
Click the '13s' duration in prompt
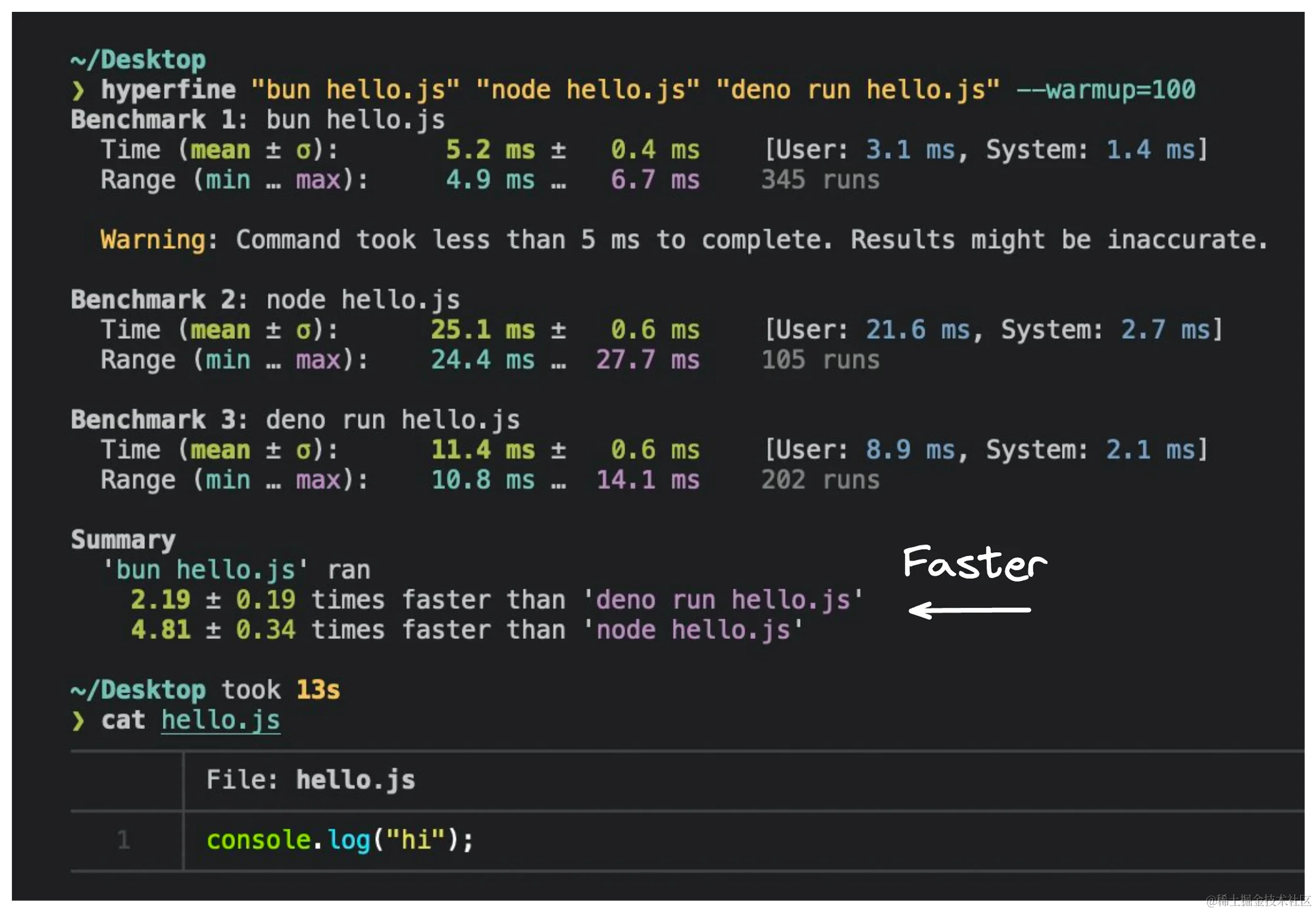tap(318, 690)
